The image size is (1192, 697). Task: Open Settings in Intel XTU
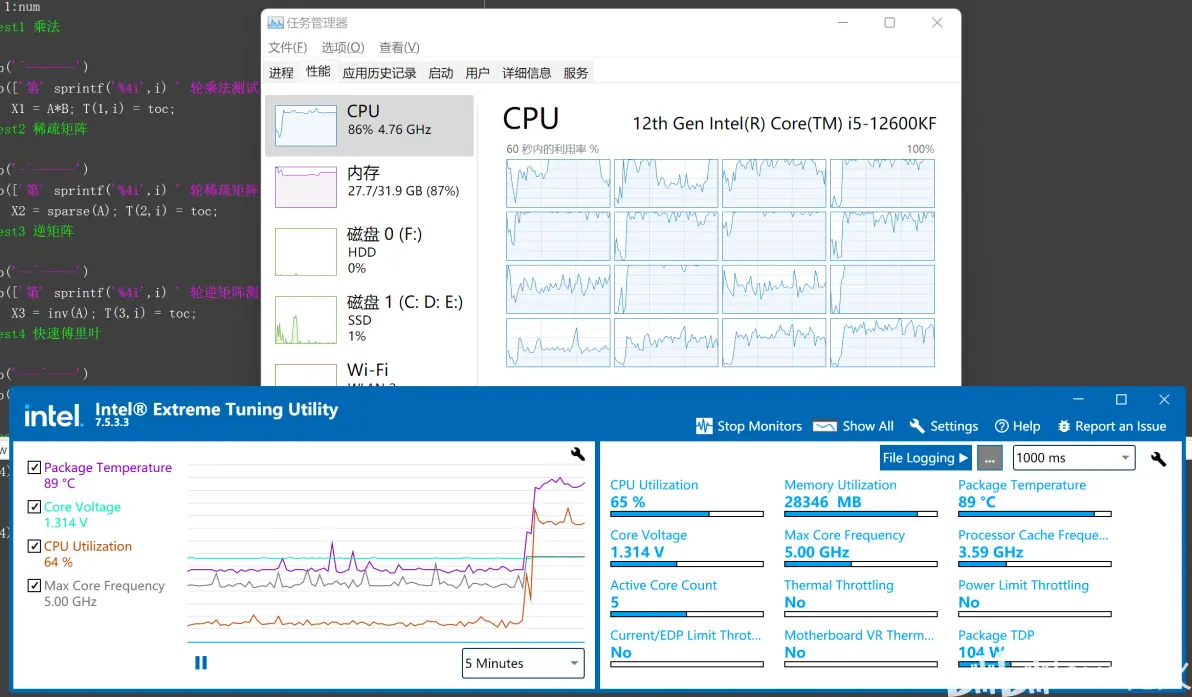(943, 426)
